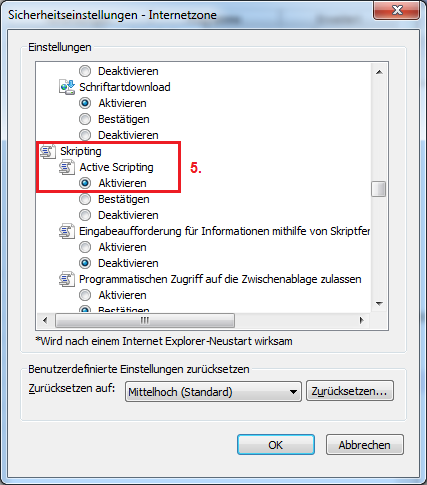Image resolution: width=427 pixels, height=485 pixels.
Task: Select Aktivieren under Programmatischen Zugriff Zwischenablage
Action: point(85,295)
